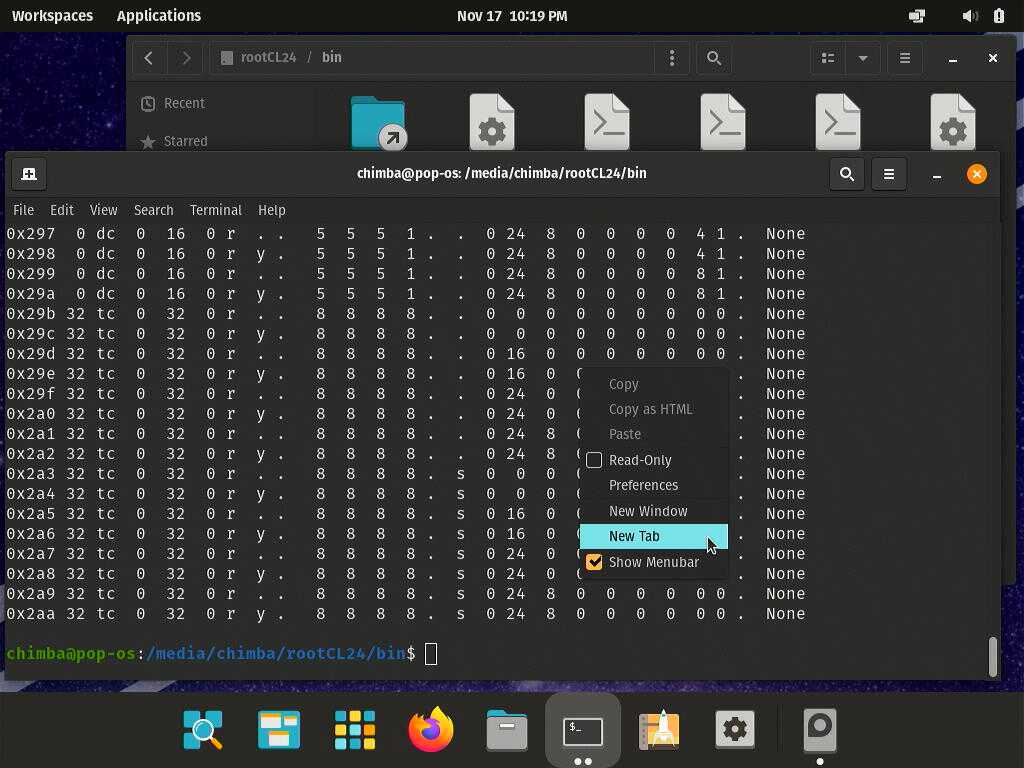Toggle the Read-Only checkbox
The height and width of the screenshot is (768, 1024).
coord(594,460)
